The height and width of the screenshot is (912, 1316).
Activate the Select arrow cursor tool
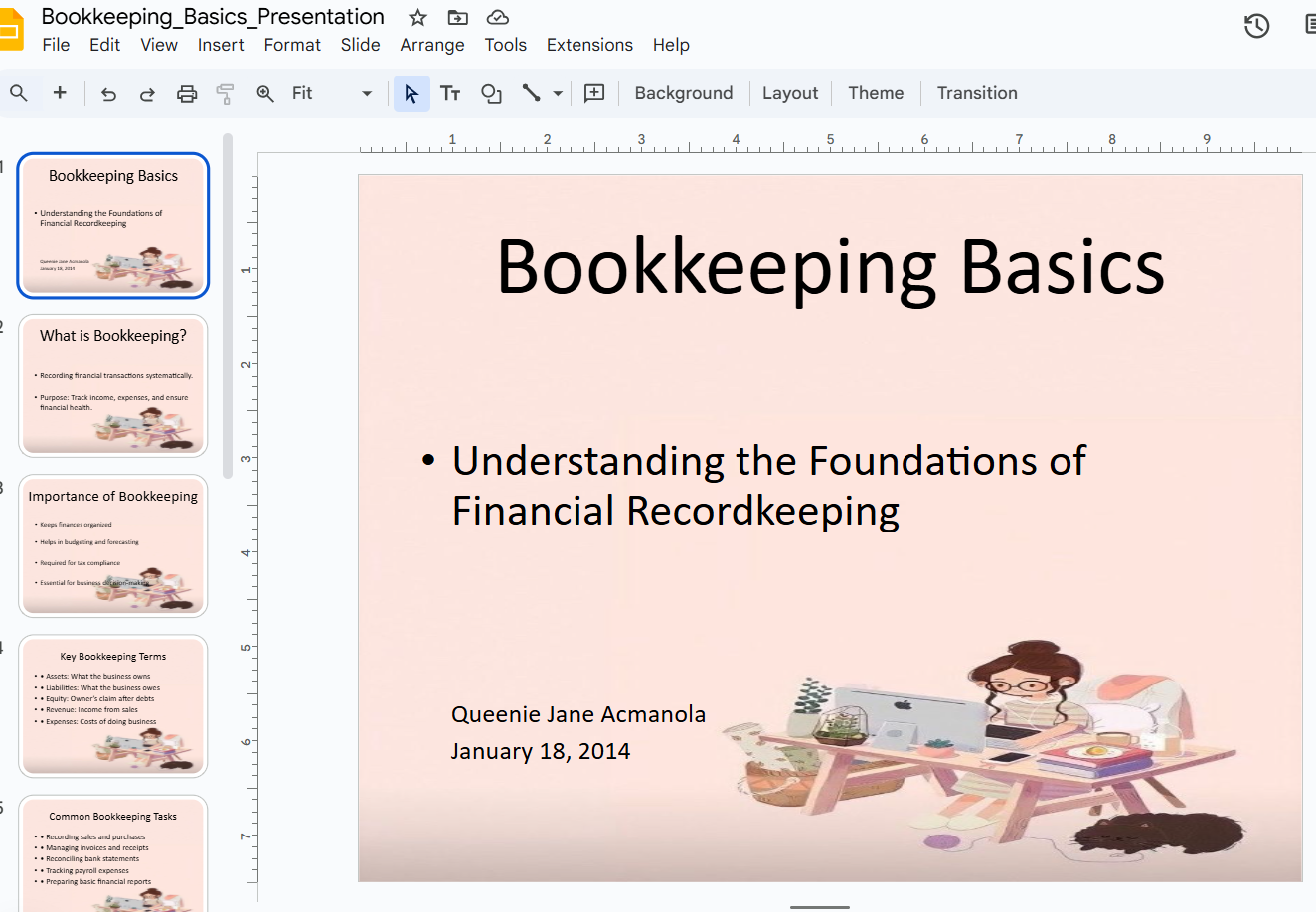(x=411, y=93)
